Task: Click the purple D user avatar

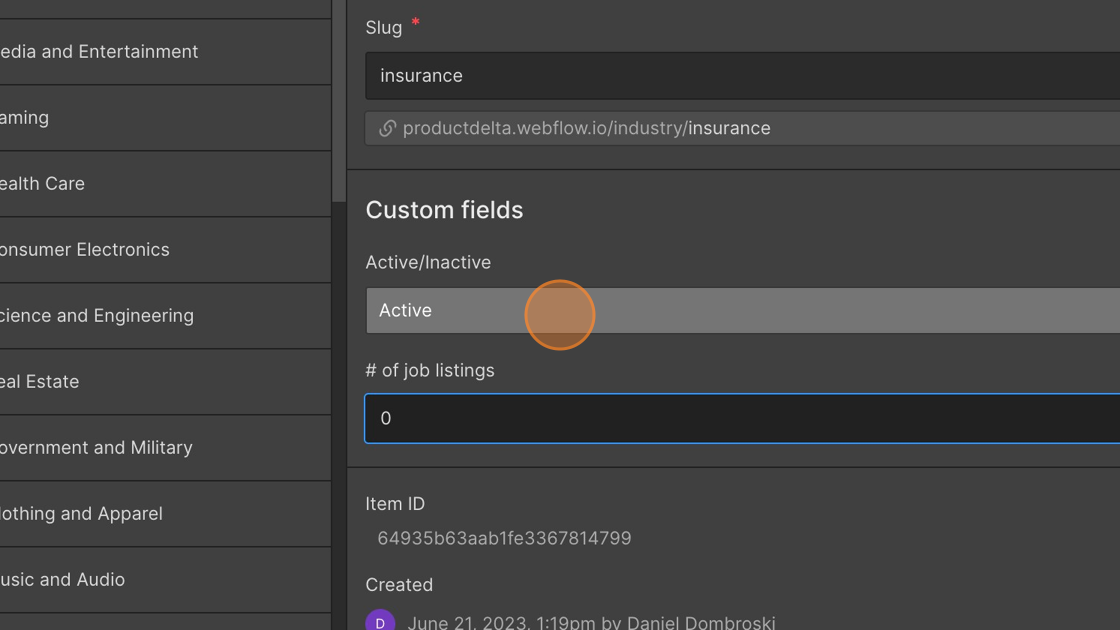Action: pos(380,620)
